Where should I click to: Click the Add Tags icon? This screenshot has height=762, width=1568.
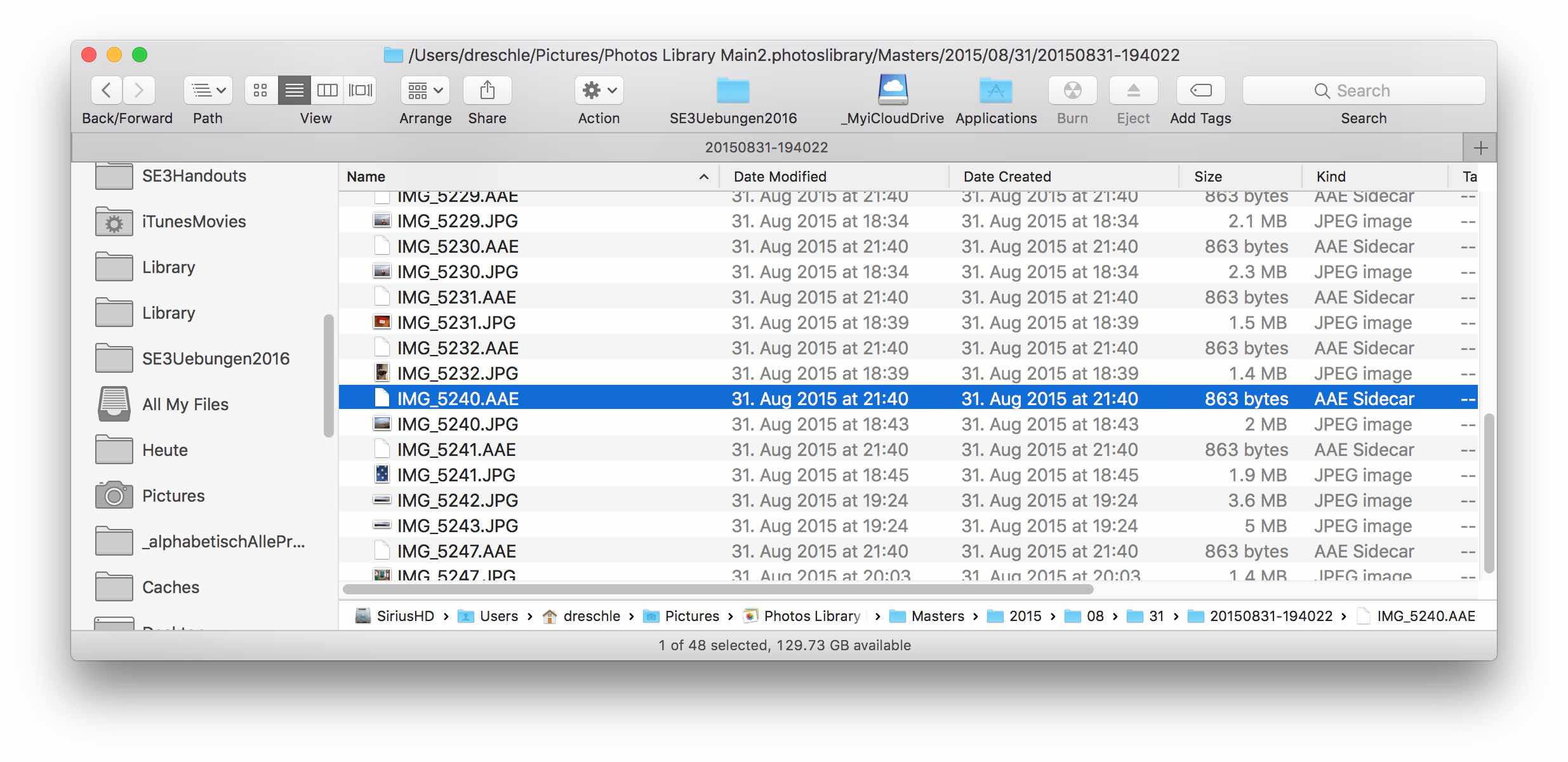click(x=1200, y=90)
